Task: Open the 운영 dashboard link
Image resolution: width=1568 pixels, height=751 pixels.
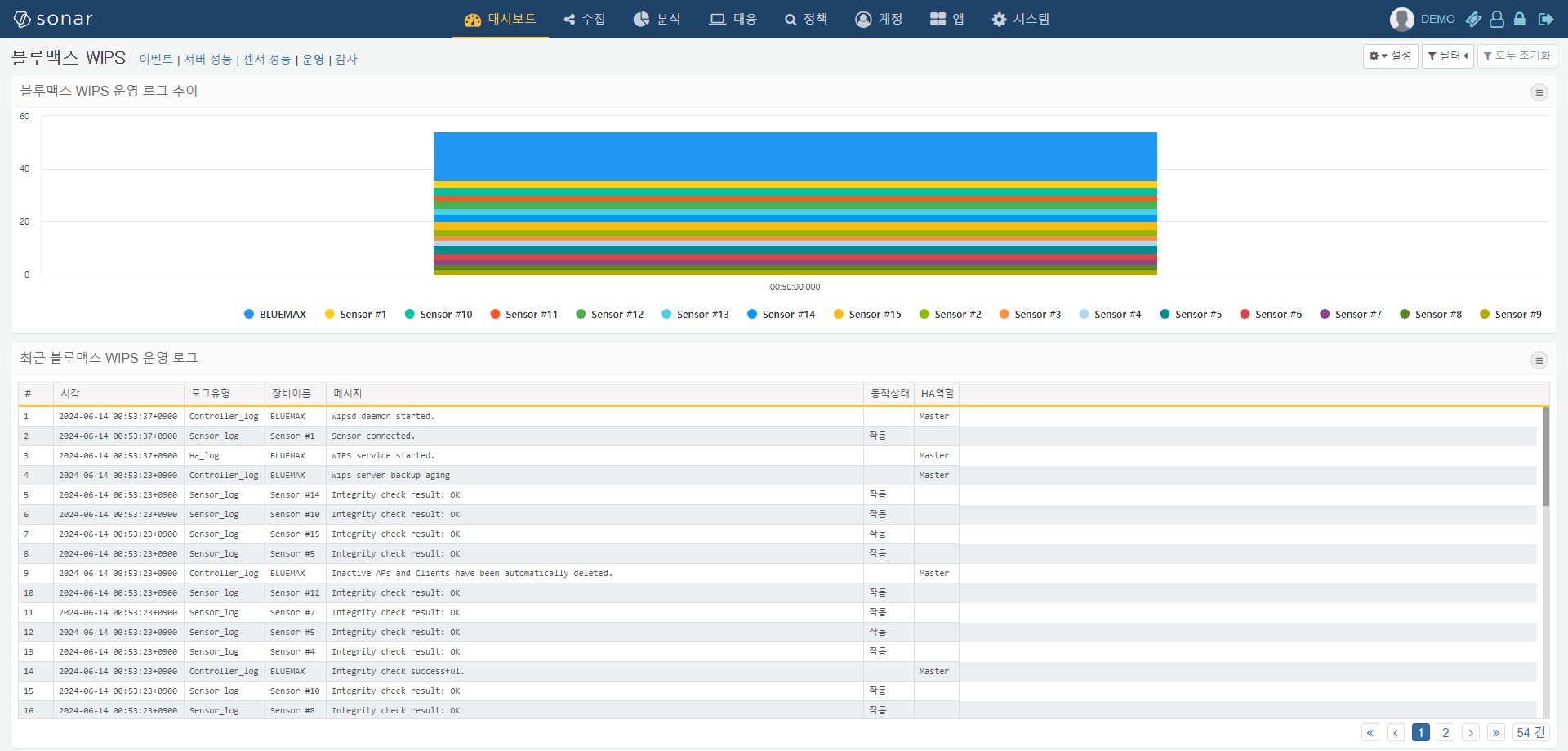Action: pyautogui.click(x=314, y=59)
